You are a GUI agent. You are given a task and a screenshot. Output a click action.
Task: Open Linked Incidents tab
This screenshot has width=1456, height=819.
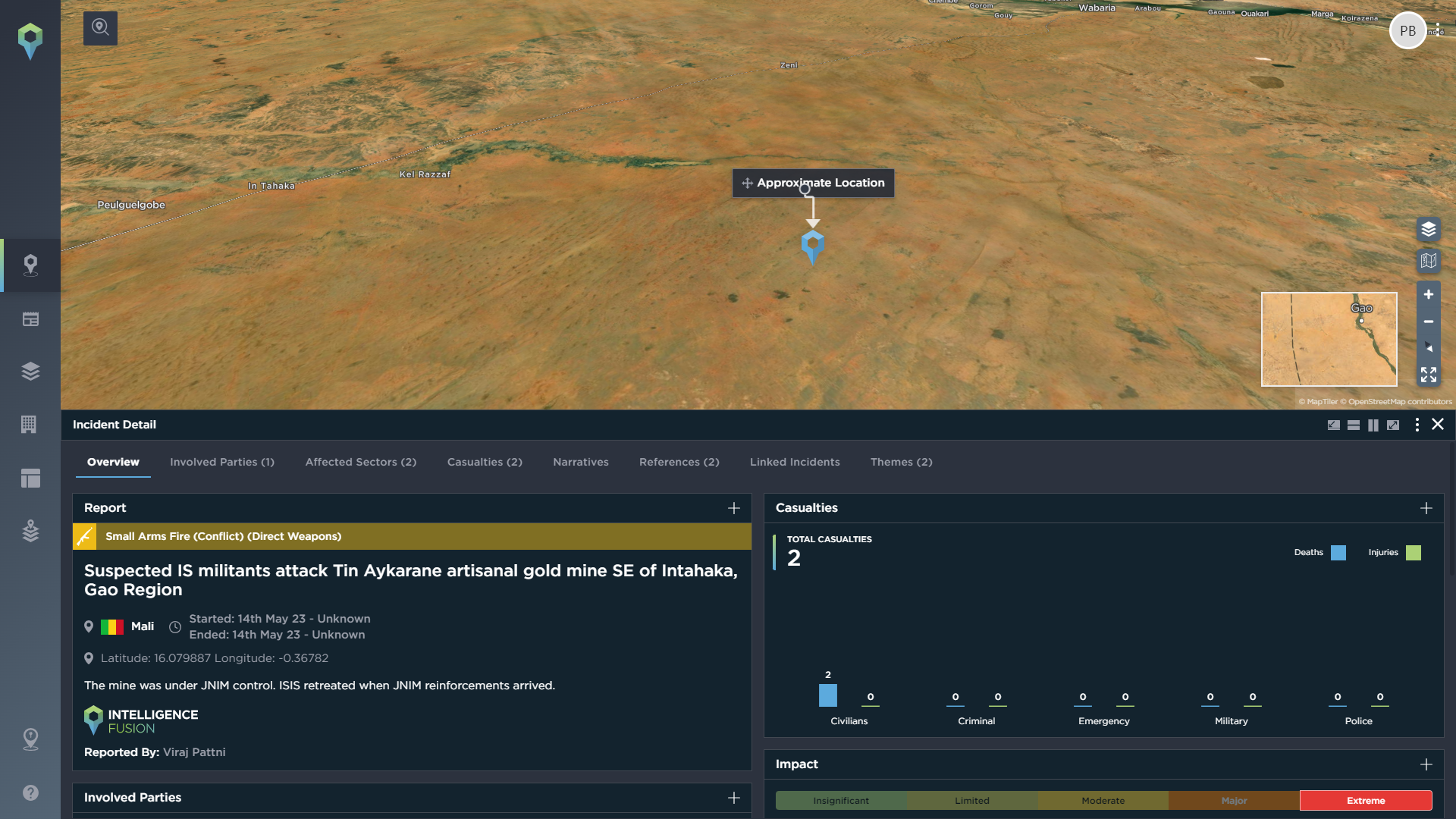pyautogui.click(x=795, y=462)
